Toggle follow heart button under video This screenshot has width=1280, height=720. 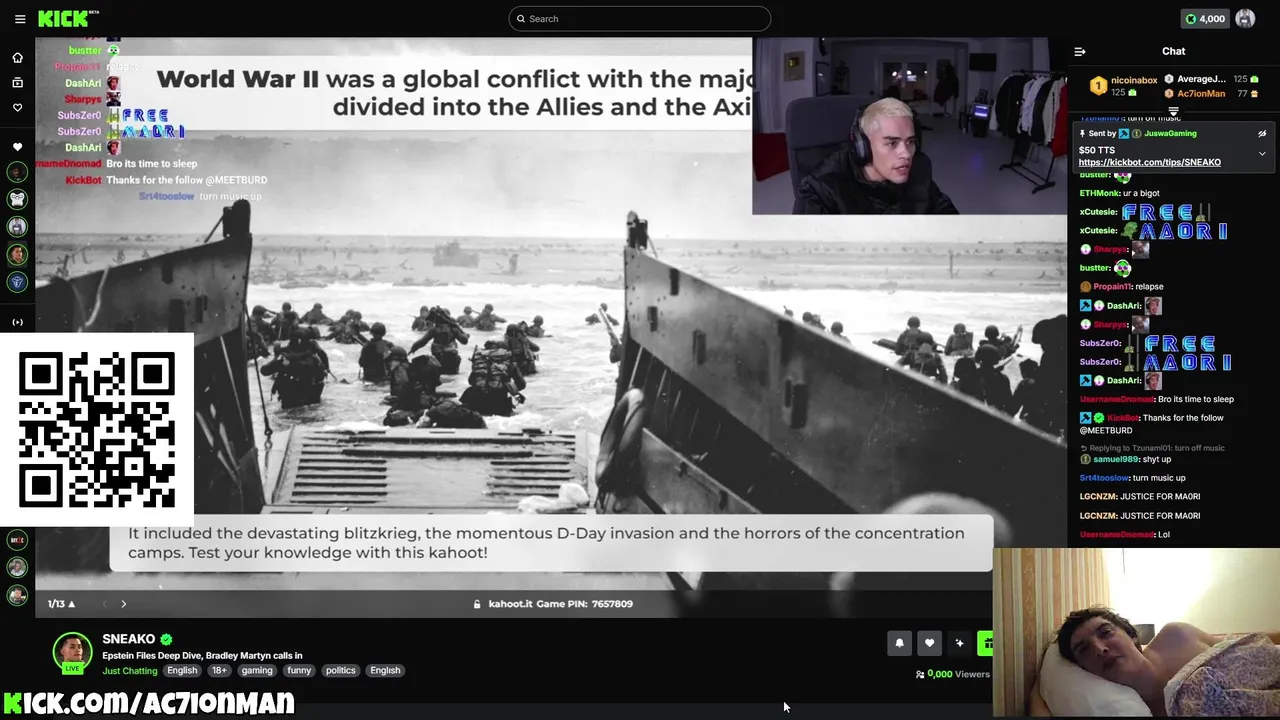[929, 643]
